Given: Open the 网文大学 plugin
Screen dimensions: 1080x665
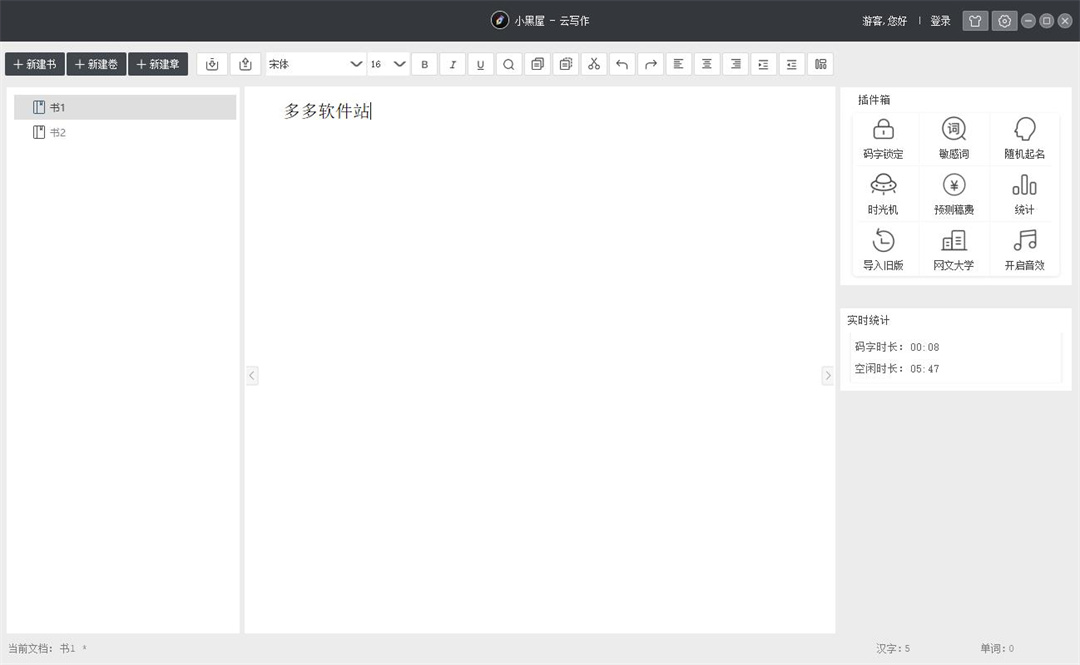Looking at the screenshot, I should (x=954, y=249).
